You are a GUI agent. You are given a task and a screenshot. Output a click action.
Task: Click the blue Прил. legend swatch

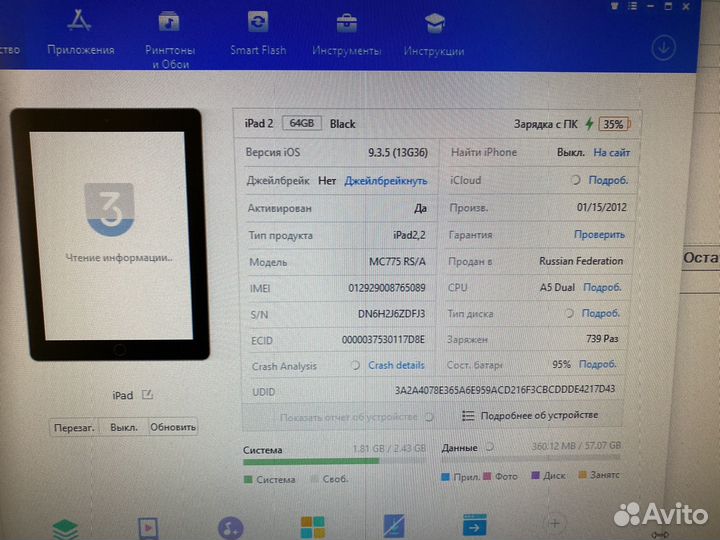(445, 477)
